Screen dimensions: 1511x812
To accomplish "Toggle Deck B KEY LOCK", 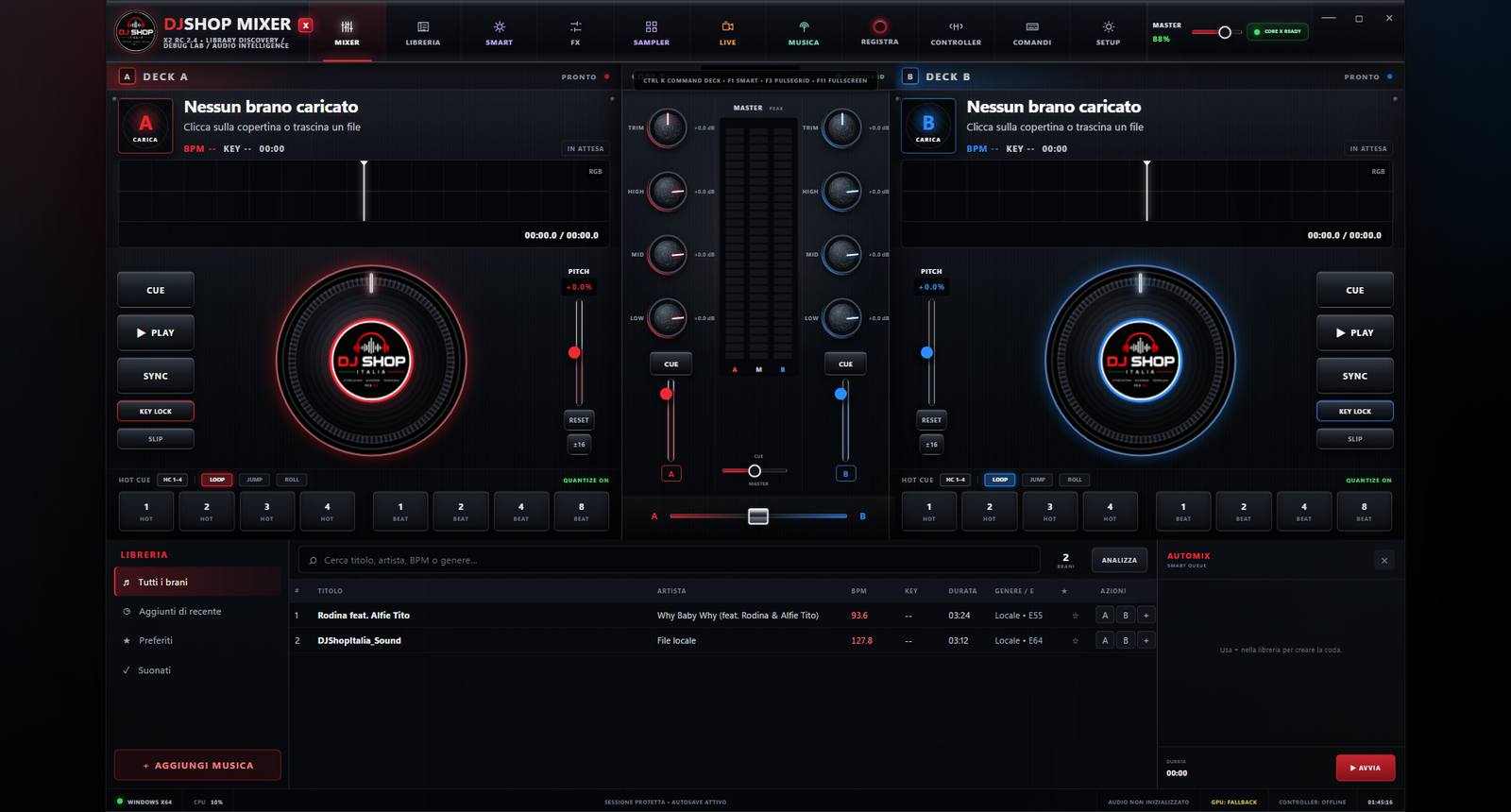I will pyautogui.click(x=1354, y=411).
